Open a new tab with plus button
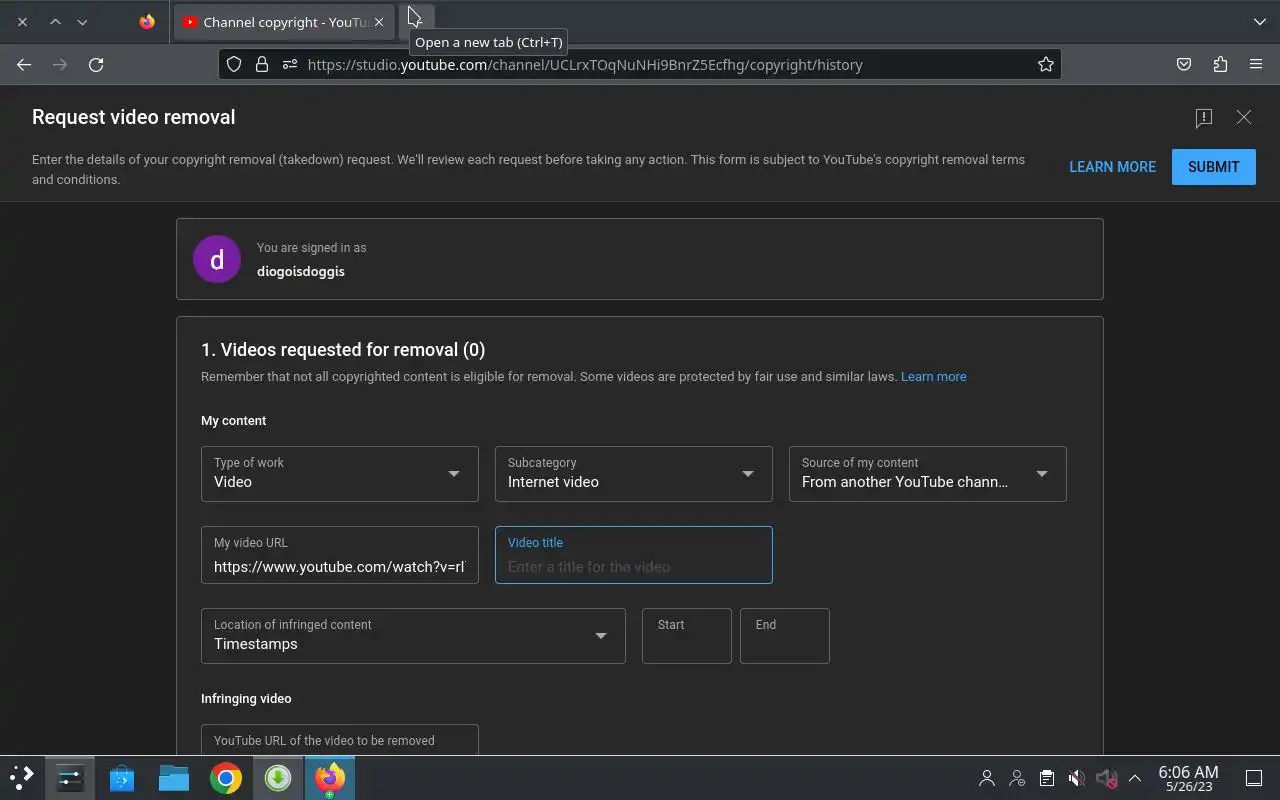This screenshot has width=1280, height=800. 416,21
